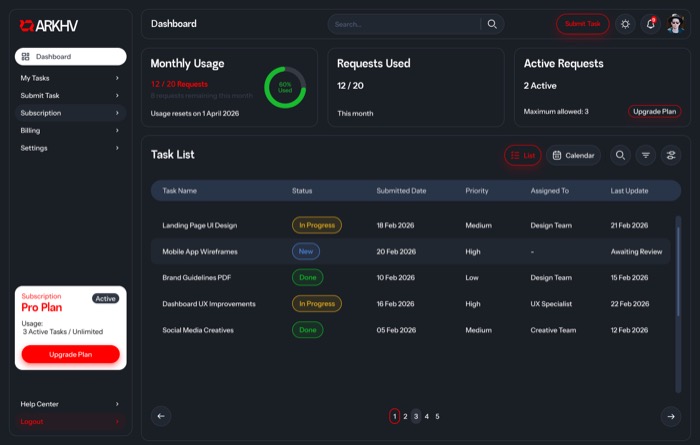Go to previous page arrow
The height and width of the screenshot is (445, 700).
161,416
